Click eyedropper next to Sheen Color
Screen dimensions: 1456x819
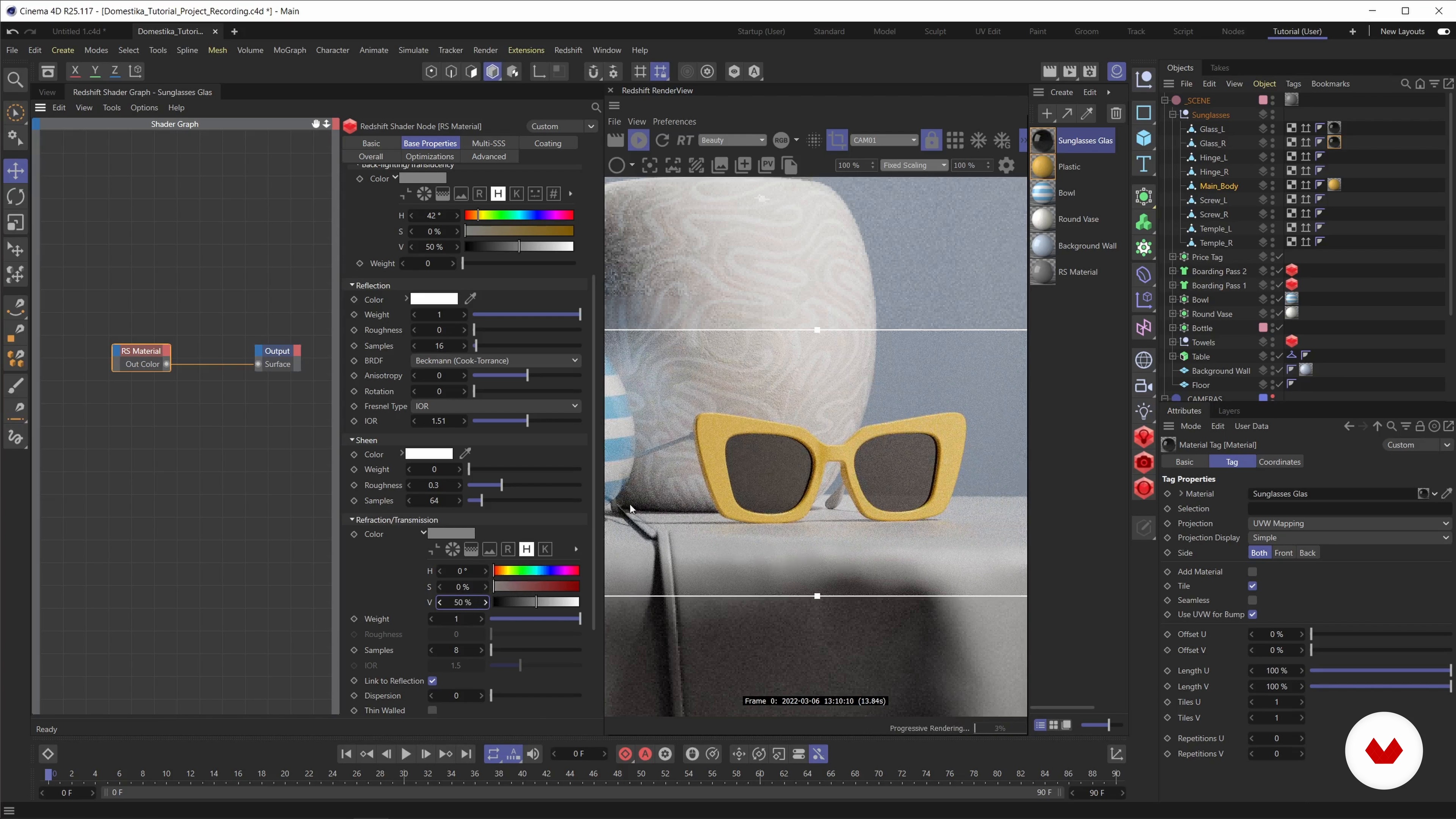pos(465,453)
